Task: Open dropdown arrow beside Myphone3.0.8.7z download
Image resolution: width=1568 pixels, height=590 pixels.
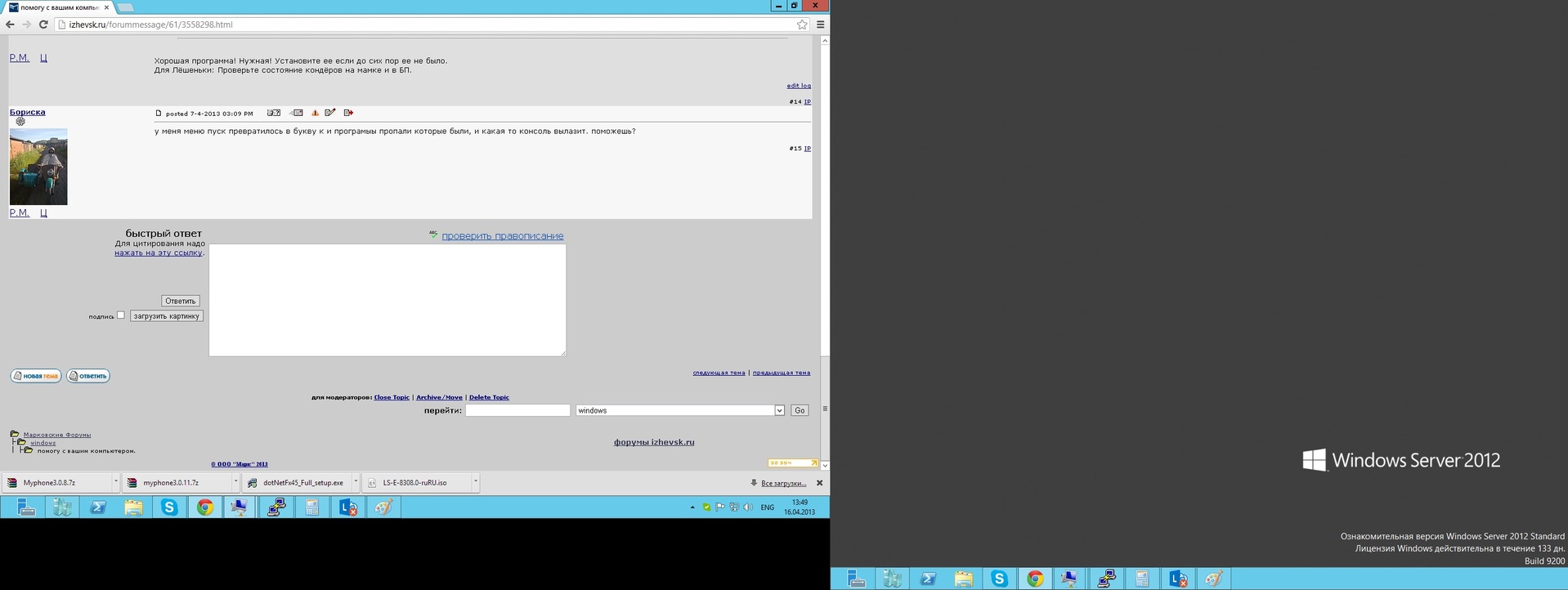Action: click(x=115, y=482)
